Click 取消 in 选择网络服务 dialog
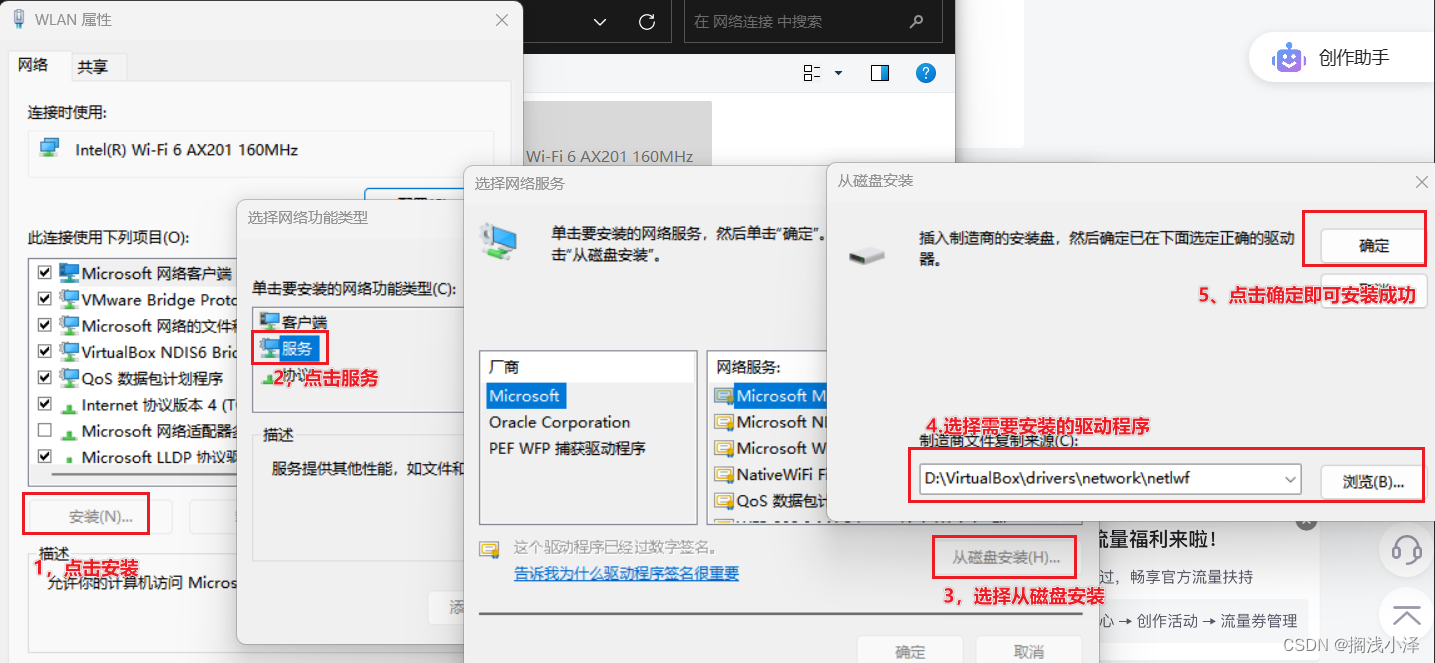 1029,651
